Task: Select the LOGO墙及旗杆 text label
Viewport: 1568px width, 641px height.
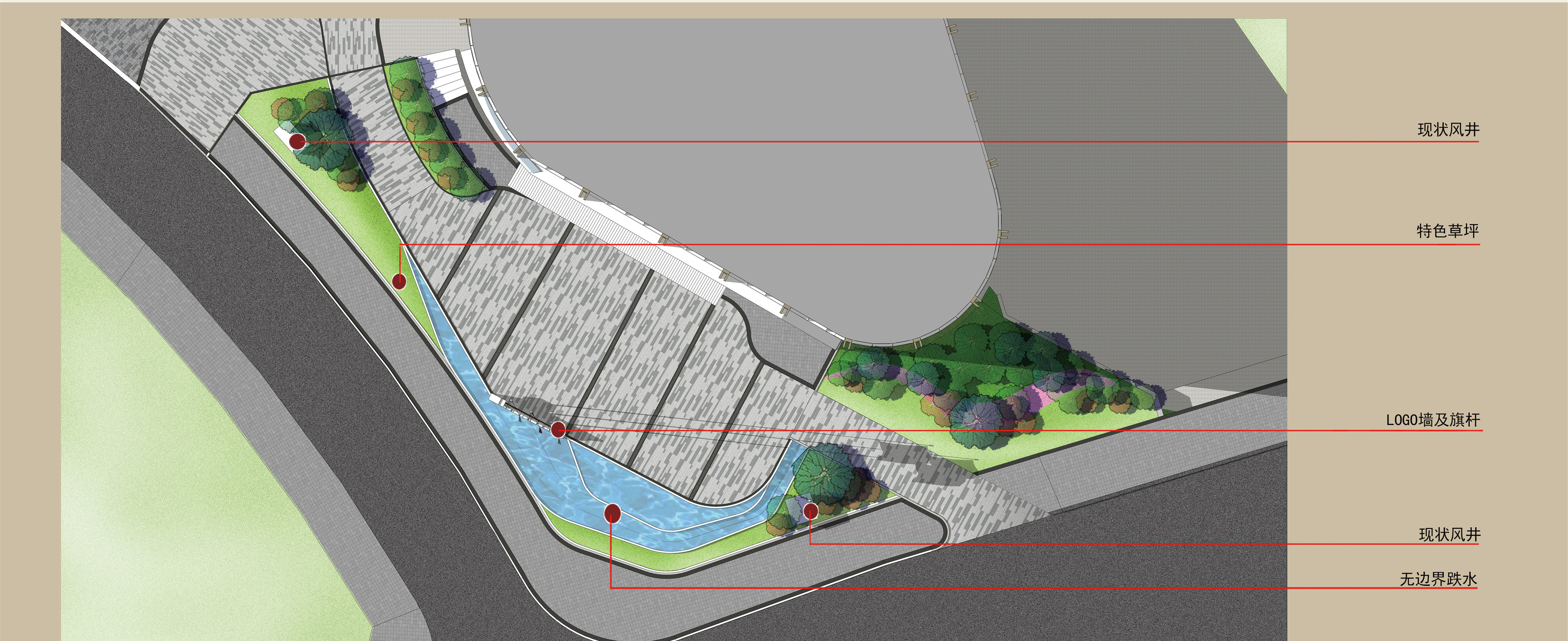Action: (x=1433, y=420)
